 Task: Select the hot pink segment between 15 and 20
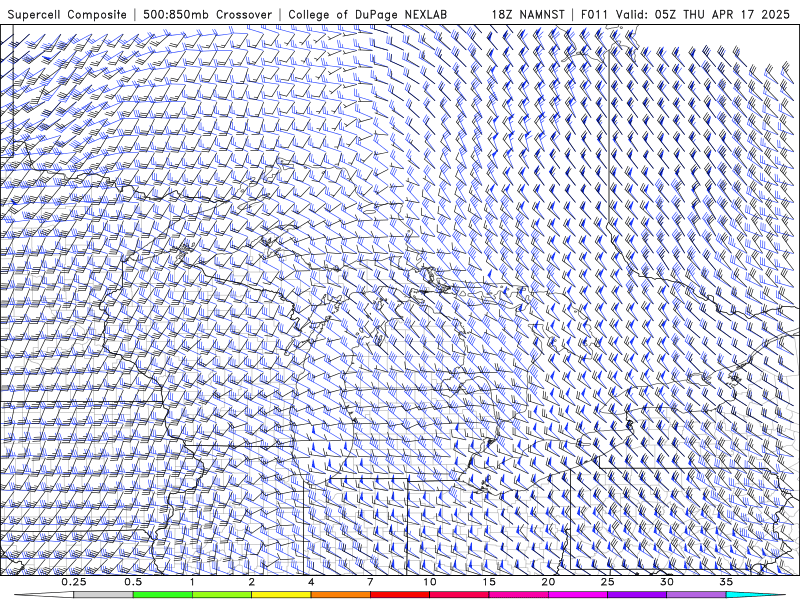coord(518,595)
